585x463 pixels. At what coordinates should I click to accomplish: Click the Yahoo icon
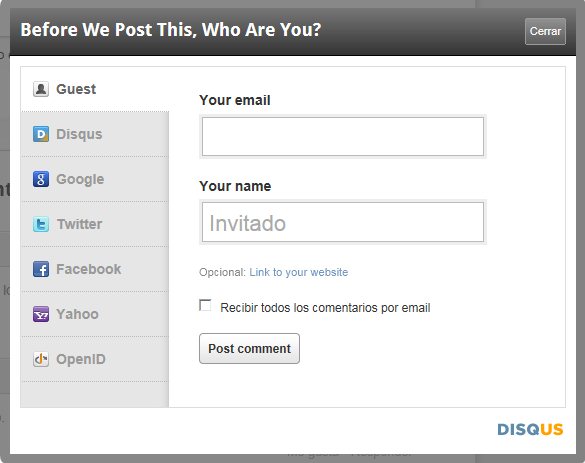41,314
